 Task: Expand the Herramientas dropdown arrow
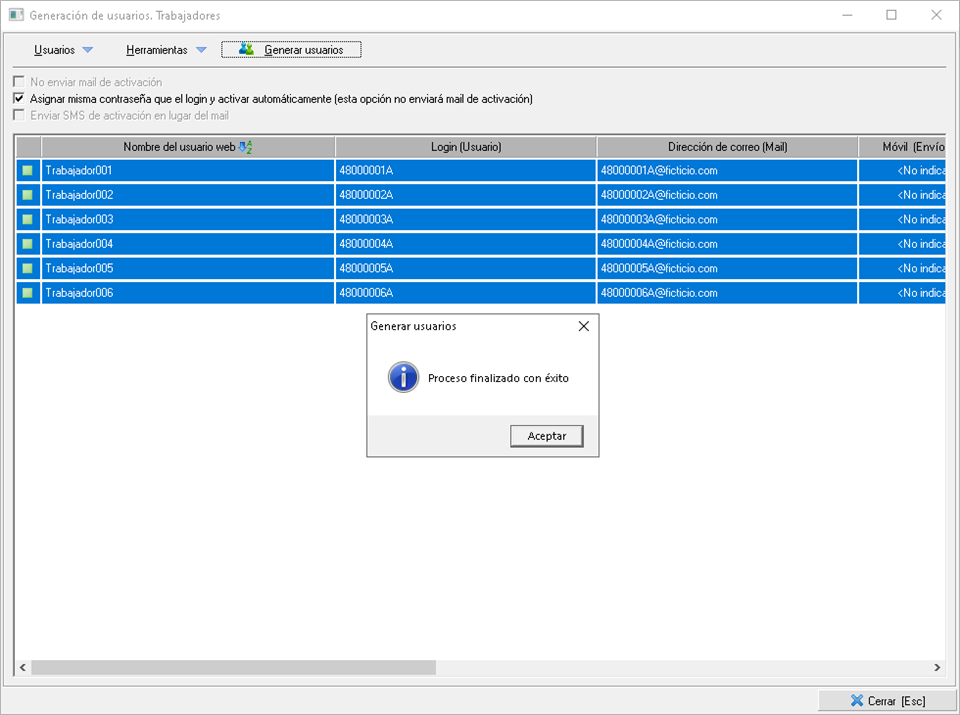(201, 50)
